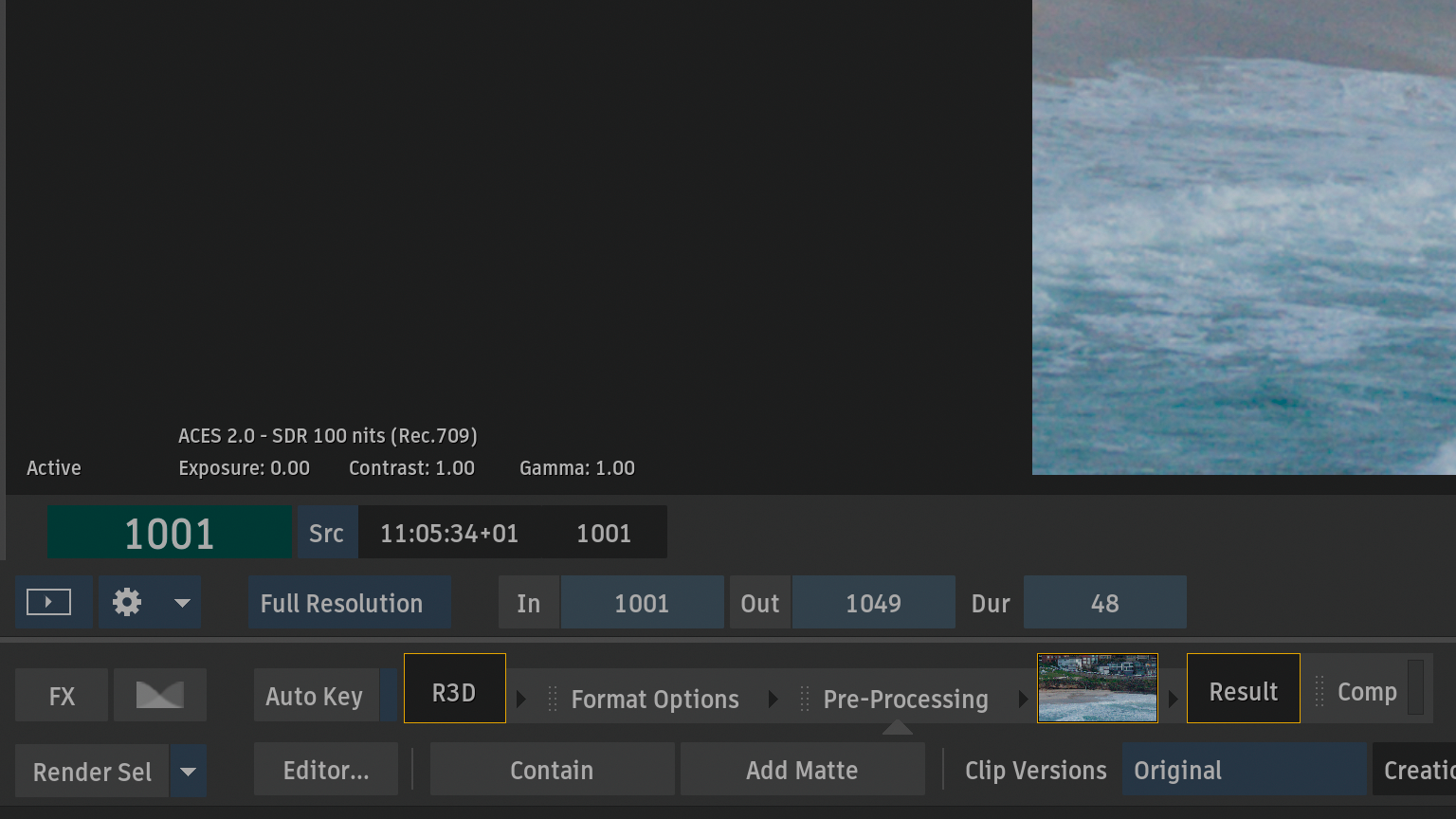Expand the dropdown arrow beside the gear

pos(182,603)
